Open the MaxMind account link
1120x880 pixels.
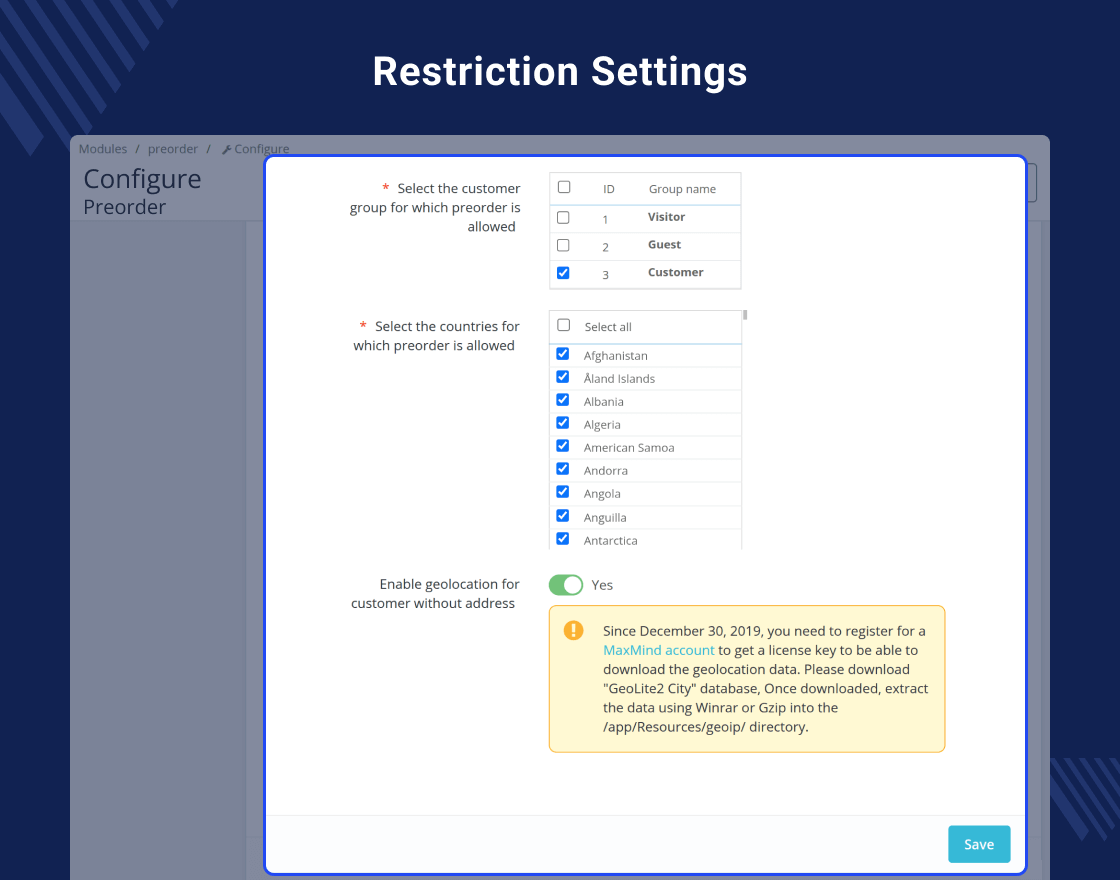pos(659,650)
